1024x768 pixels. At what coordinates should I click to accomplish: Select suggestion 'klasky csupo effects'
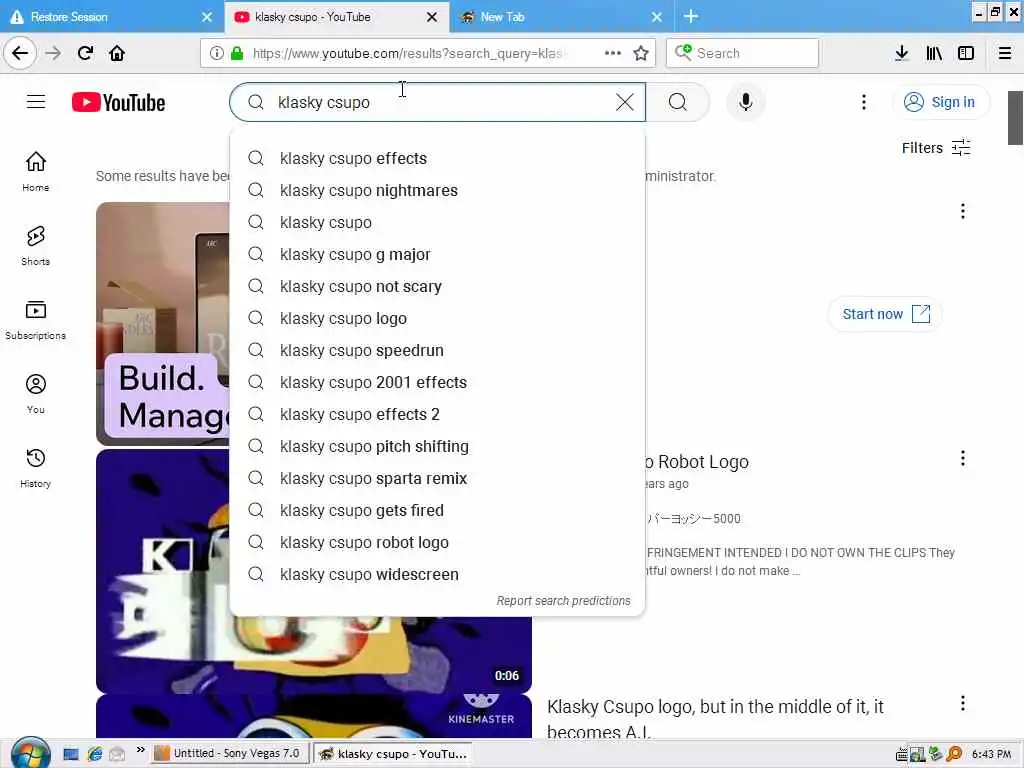[438, 158]
